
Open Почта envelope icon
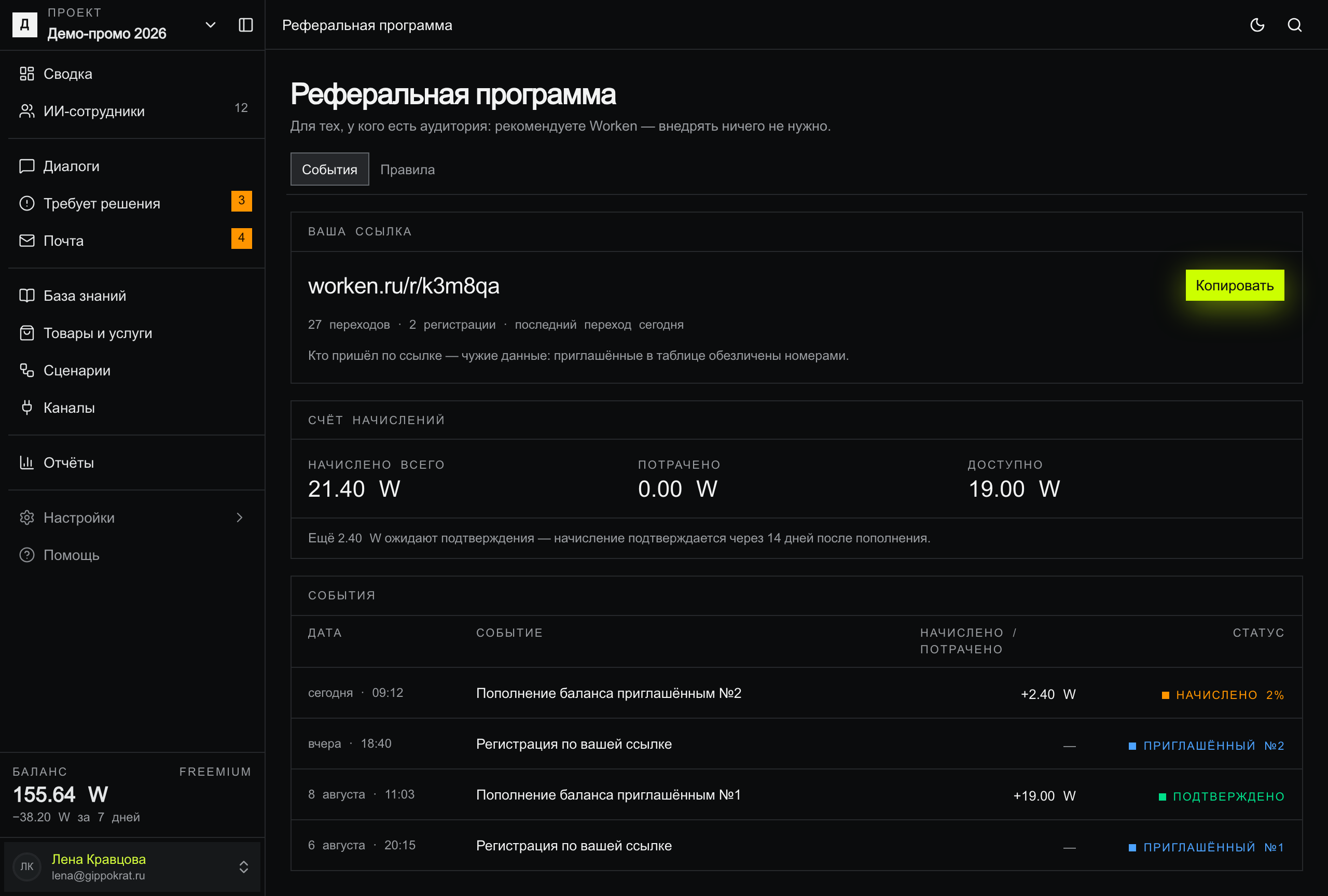27,241
